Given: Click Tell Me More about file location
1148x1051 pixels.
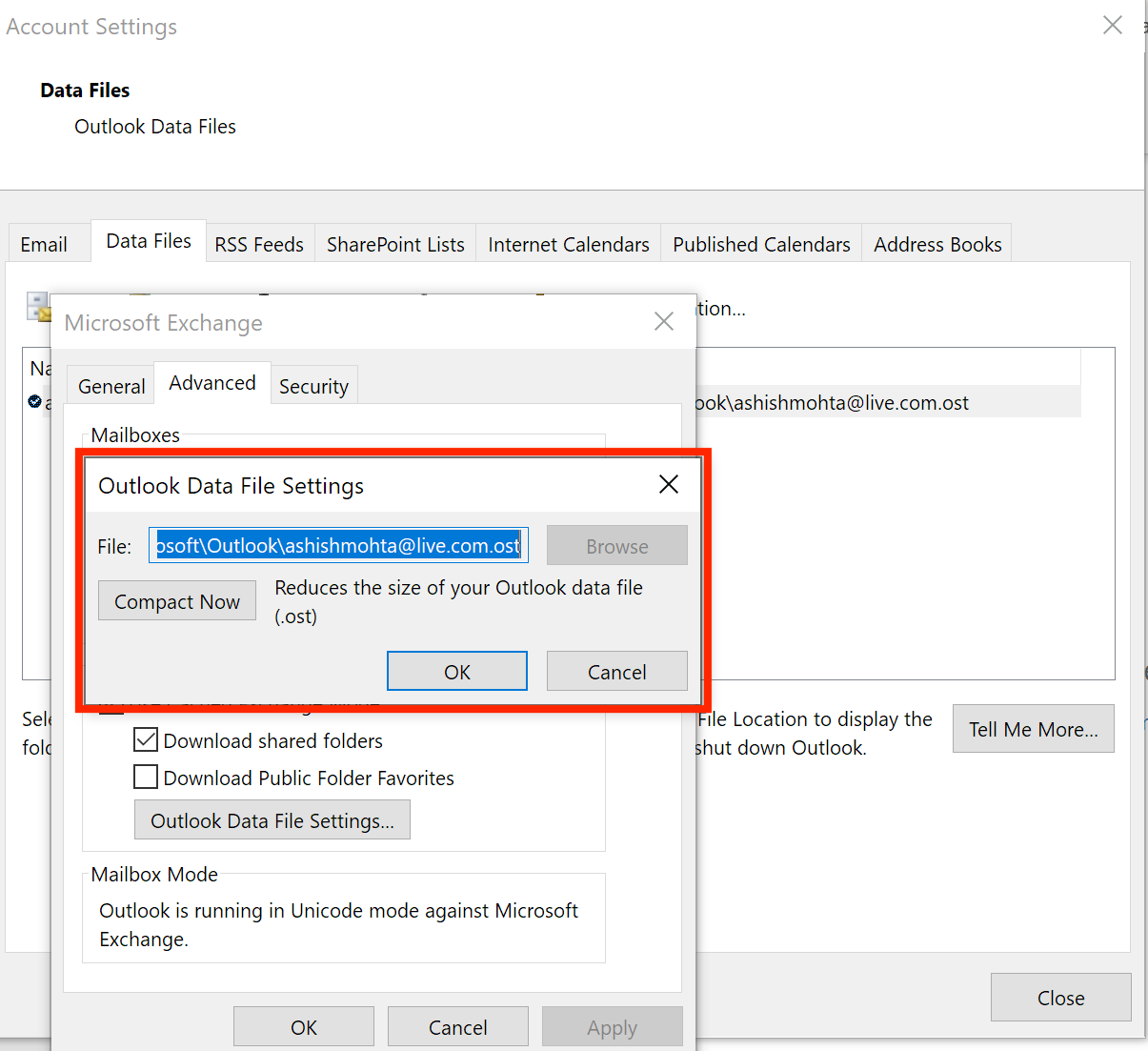Looking at the screenshot, I should (1033, 729).
